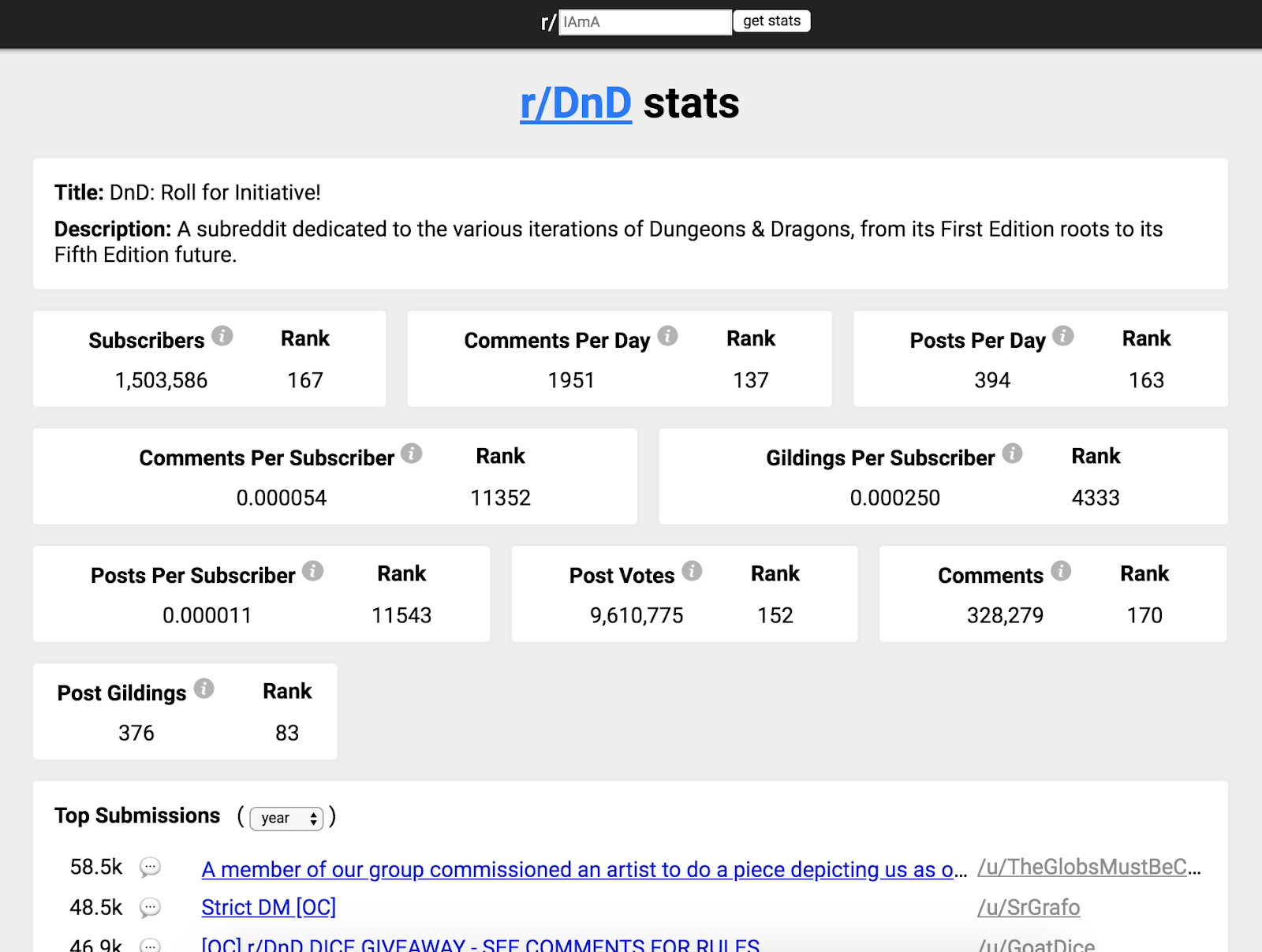Select the comments per subscriber value 0.000054
1262x952 pixels.
coord(282,498)
